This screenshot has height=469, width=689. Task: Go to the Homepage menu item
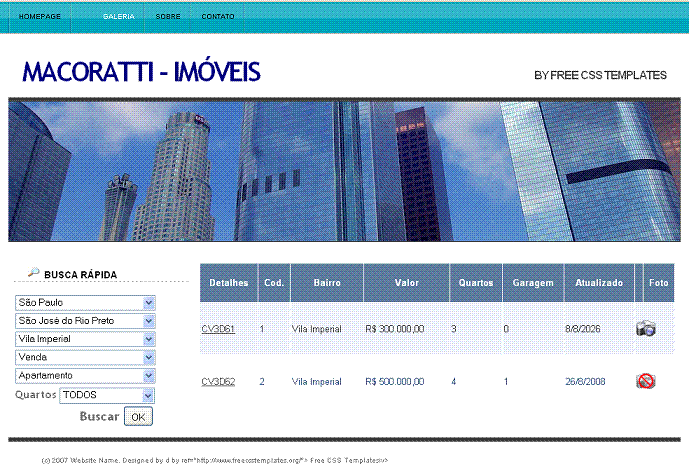(40, 17)
